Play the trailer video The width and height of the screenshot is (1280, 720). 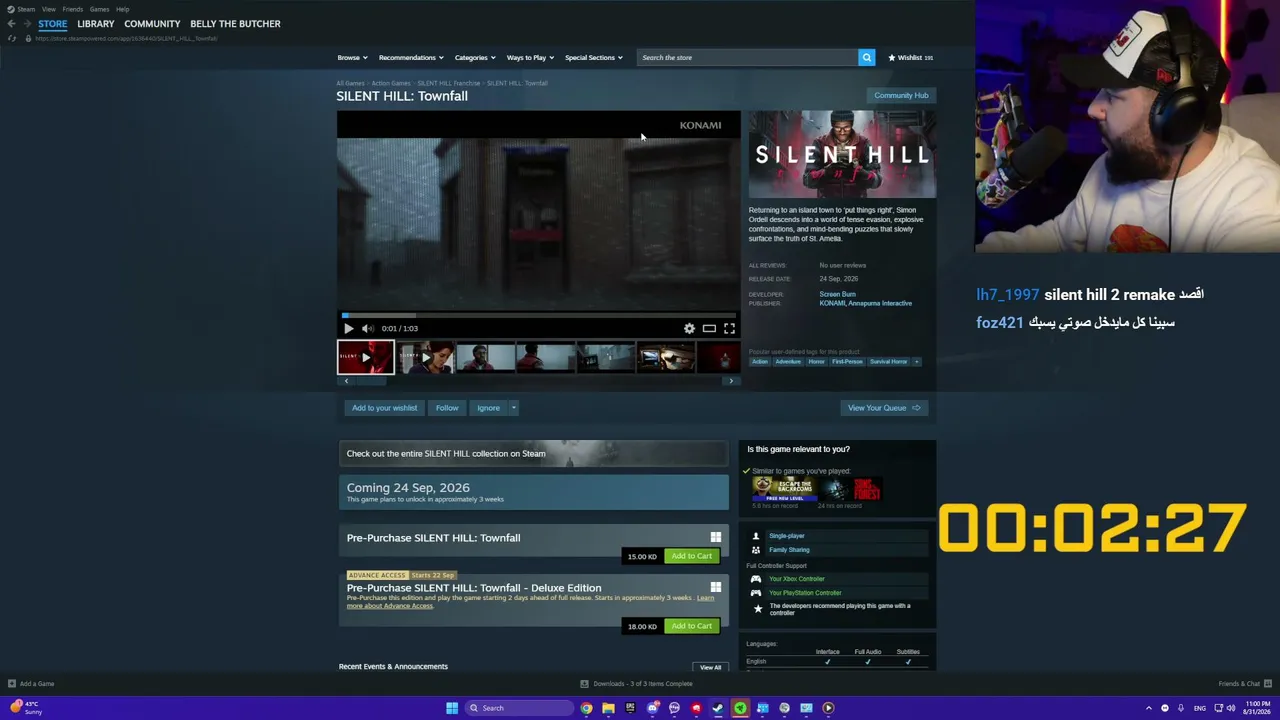[348, 328]
